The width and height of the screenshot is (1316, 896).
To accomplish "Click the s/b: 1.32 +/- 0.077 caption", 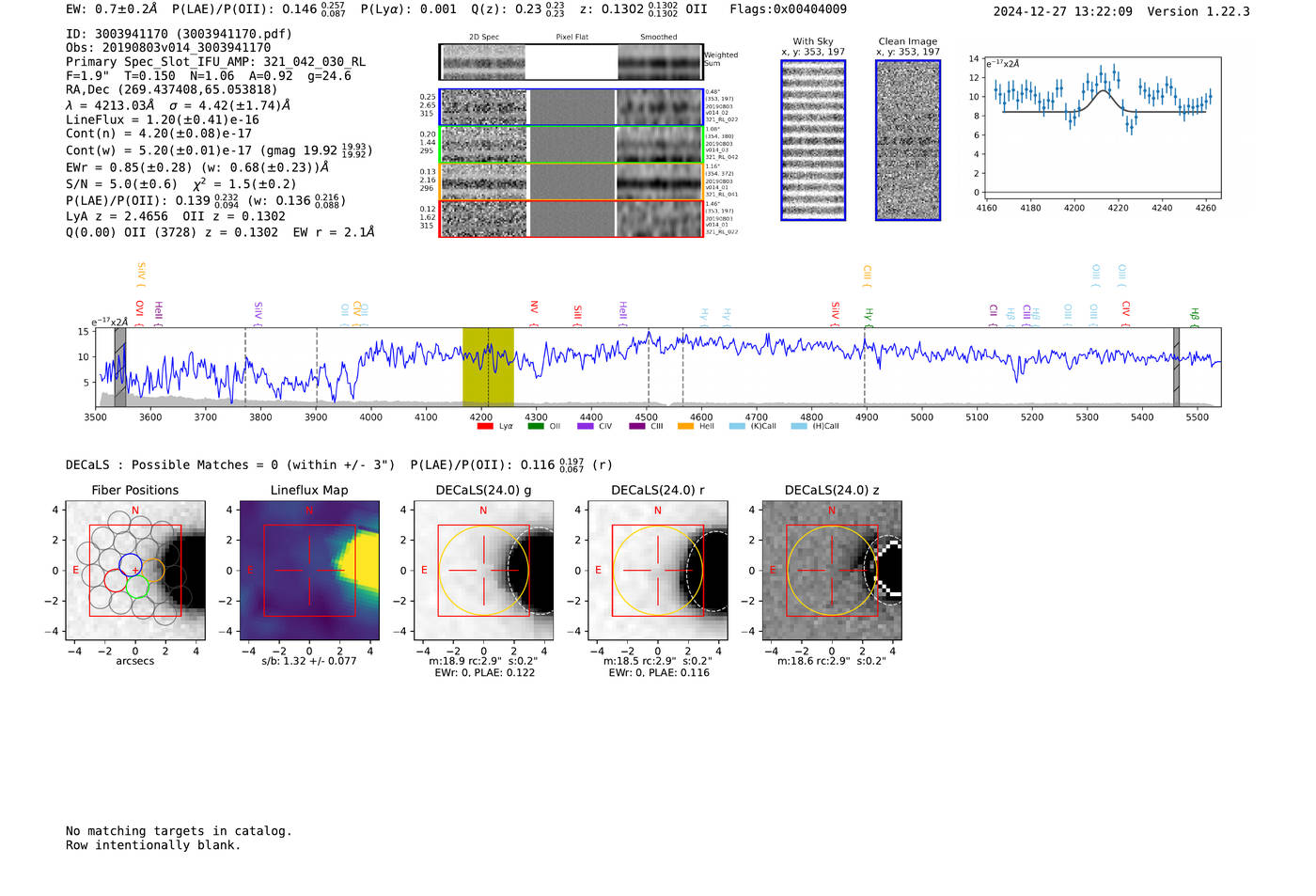I will point(309,661).
